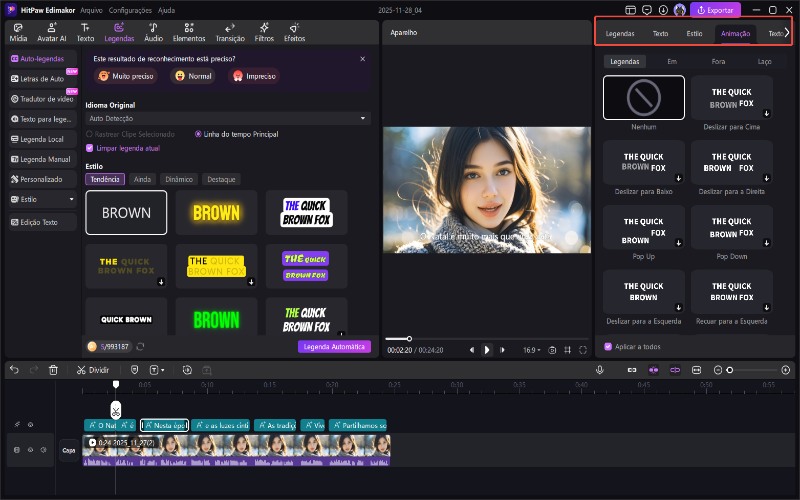Click the Exportar button

click(x=716, y=10)
